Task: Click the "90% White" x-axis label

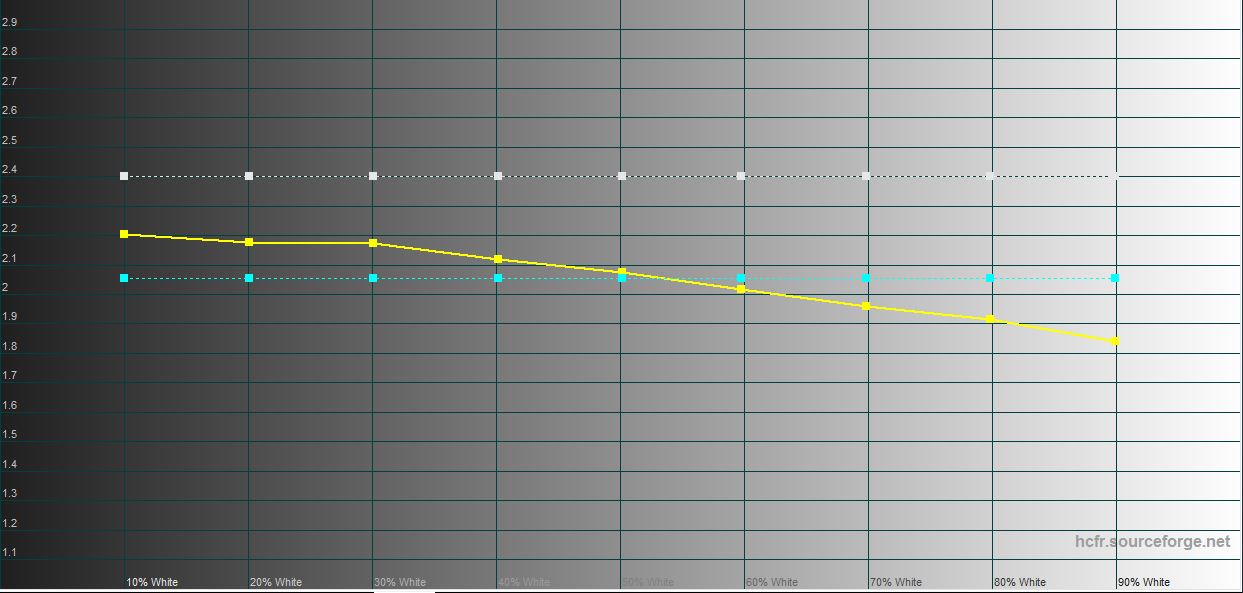Action: tap(1144, 582)
